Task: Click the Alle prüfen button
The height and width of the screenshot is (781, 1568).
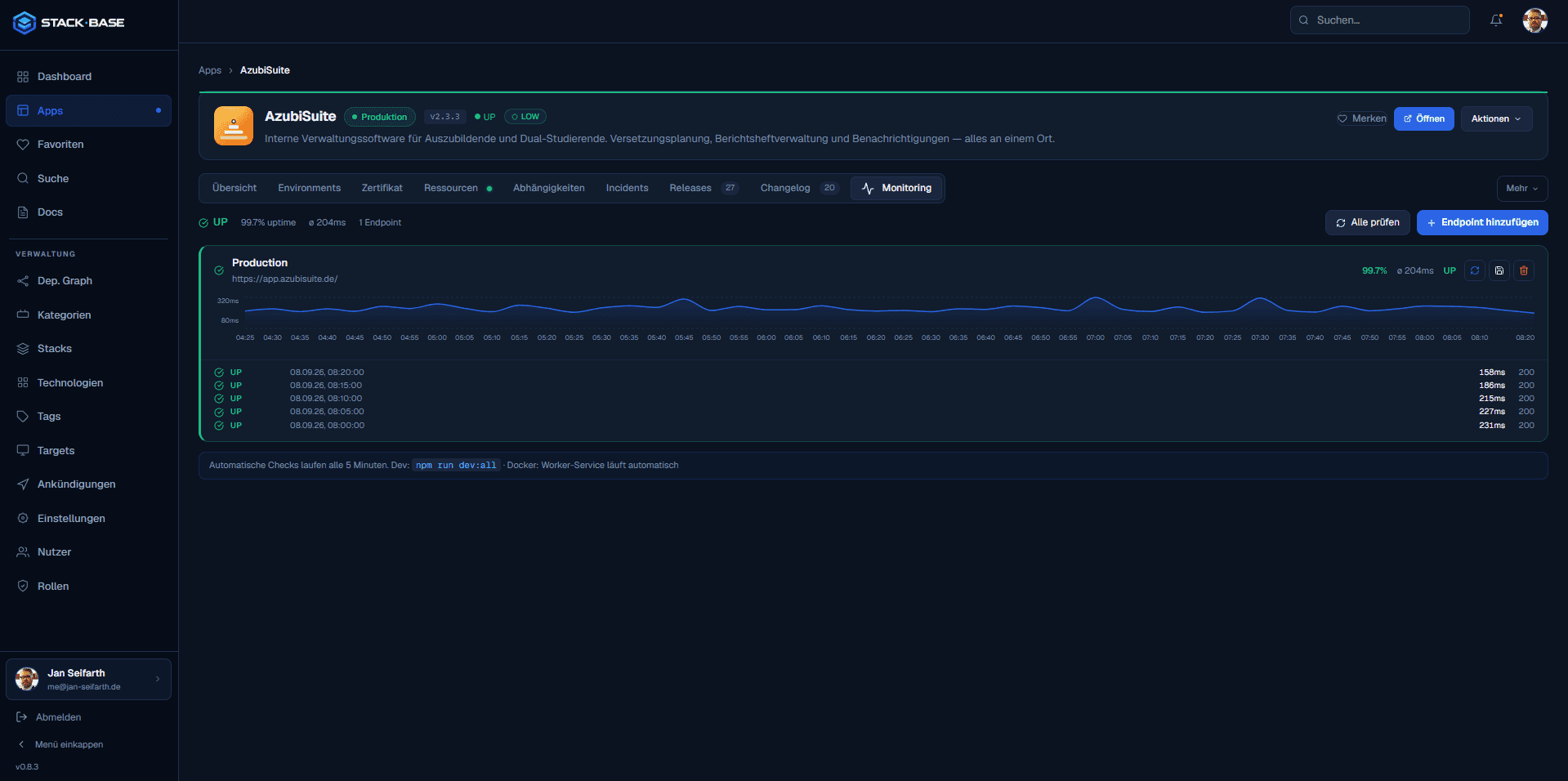Action: 1367,222
